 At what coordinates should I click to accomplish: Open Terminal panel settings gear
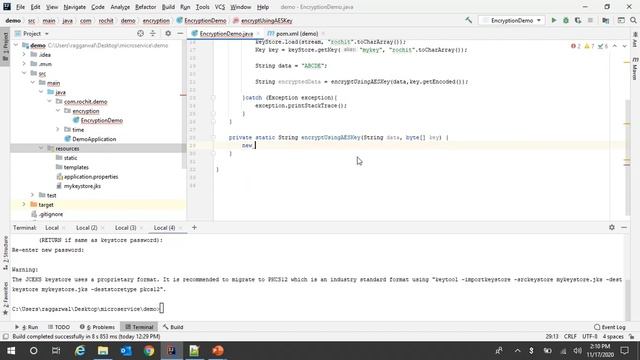[x=611, y=227]
